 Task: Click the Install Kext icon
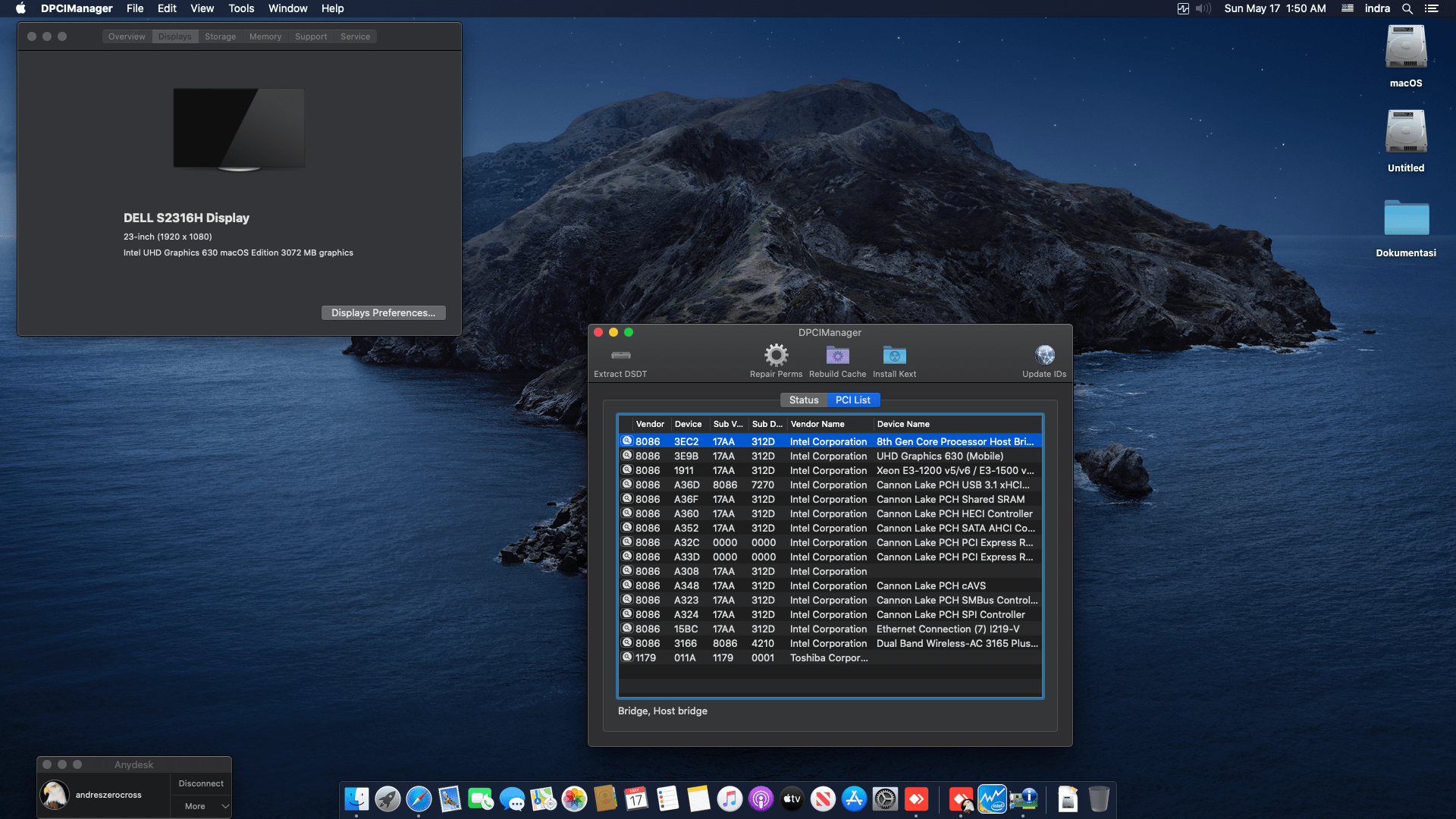894,355
